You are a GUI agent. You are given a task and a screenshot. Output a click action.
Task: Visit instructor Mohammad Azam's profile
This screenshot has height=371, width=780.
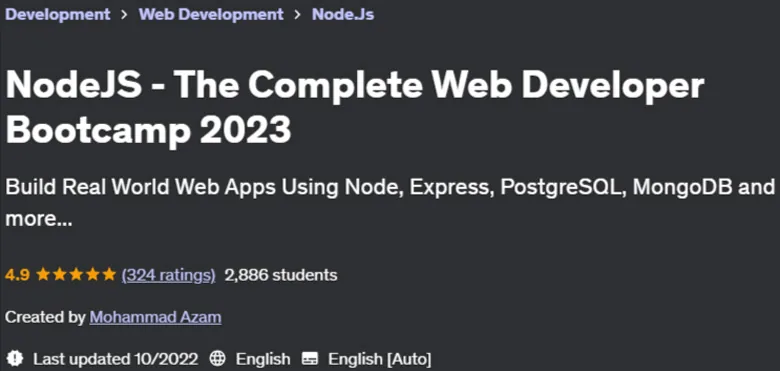(156, 317)
